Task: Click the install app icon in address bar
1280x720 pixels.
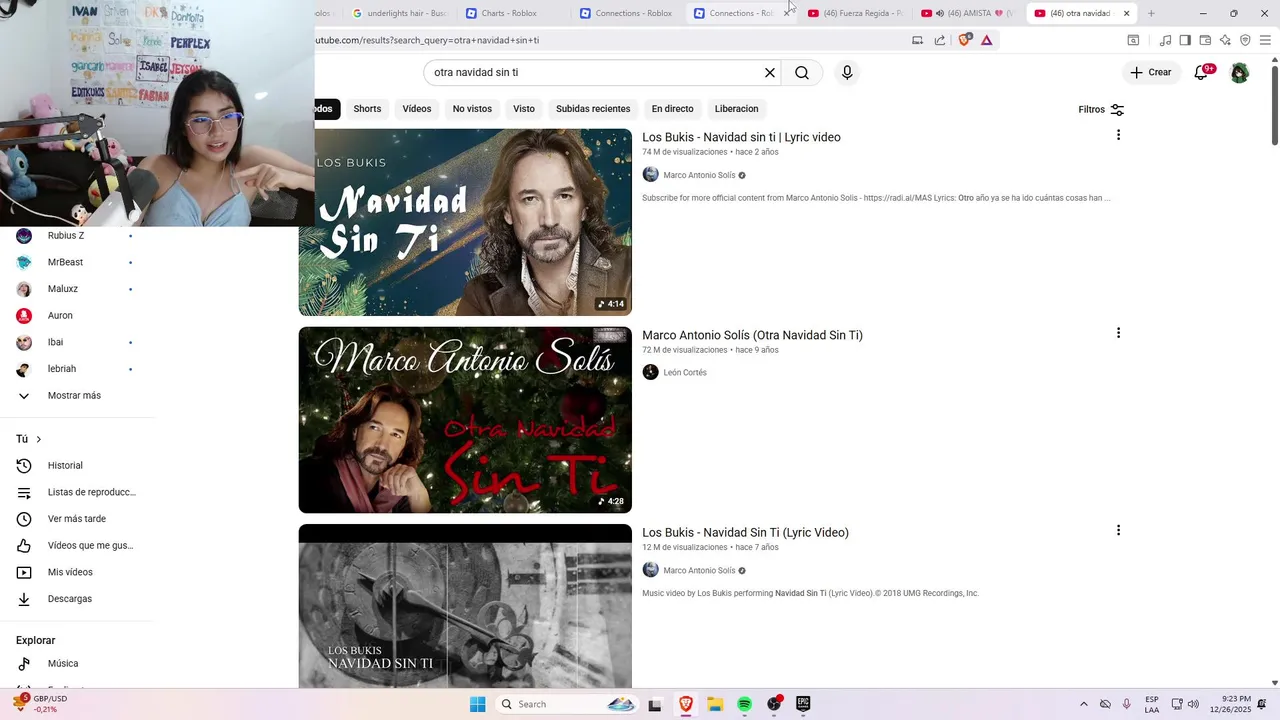Action: [917, 40]
